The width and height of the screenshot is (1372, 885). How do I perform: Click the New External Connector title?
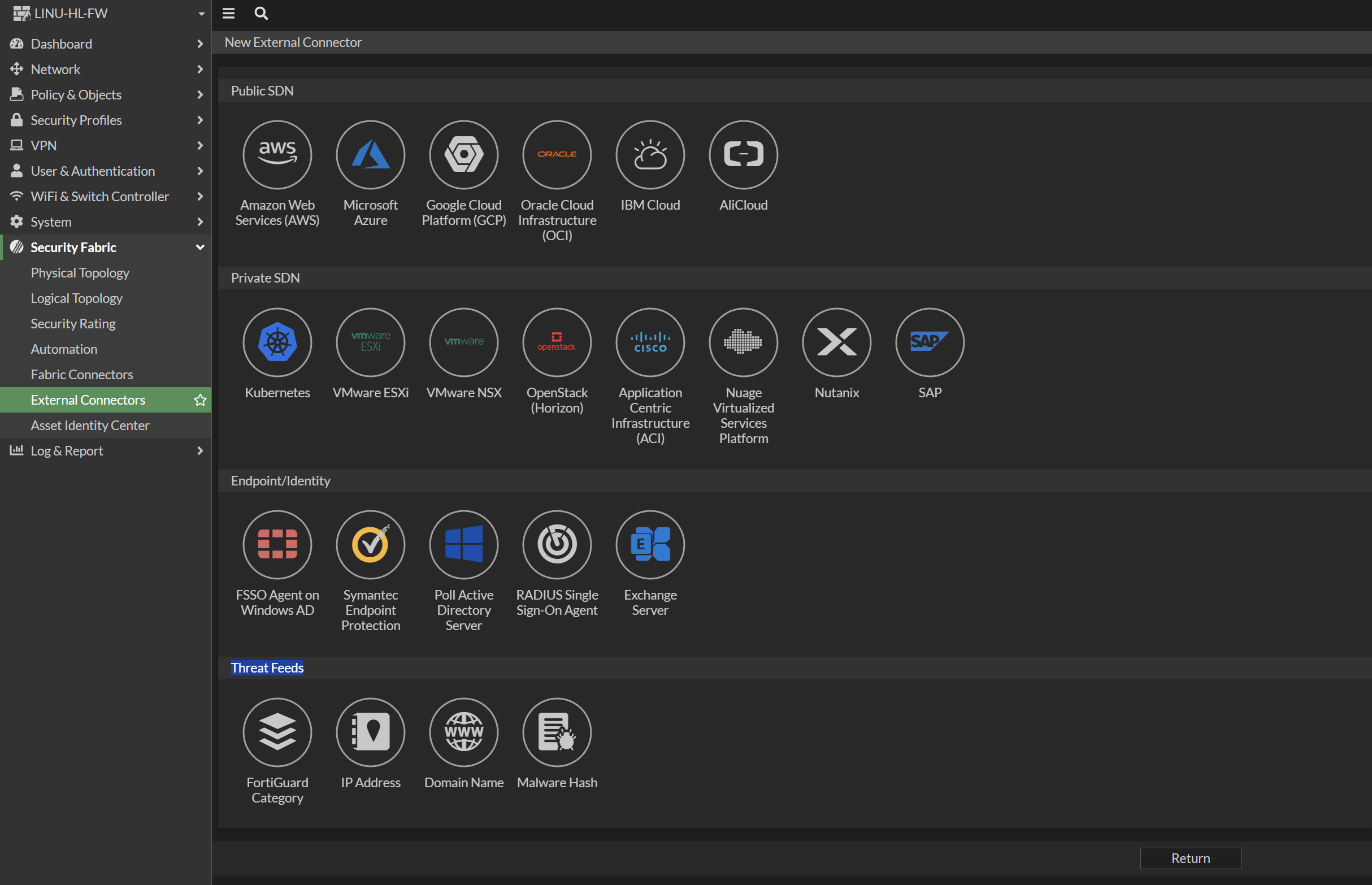293,42
